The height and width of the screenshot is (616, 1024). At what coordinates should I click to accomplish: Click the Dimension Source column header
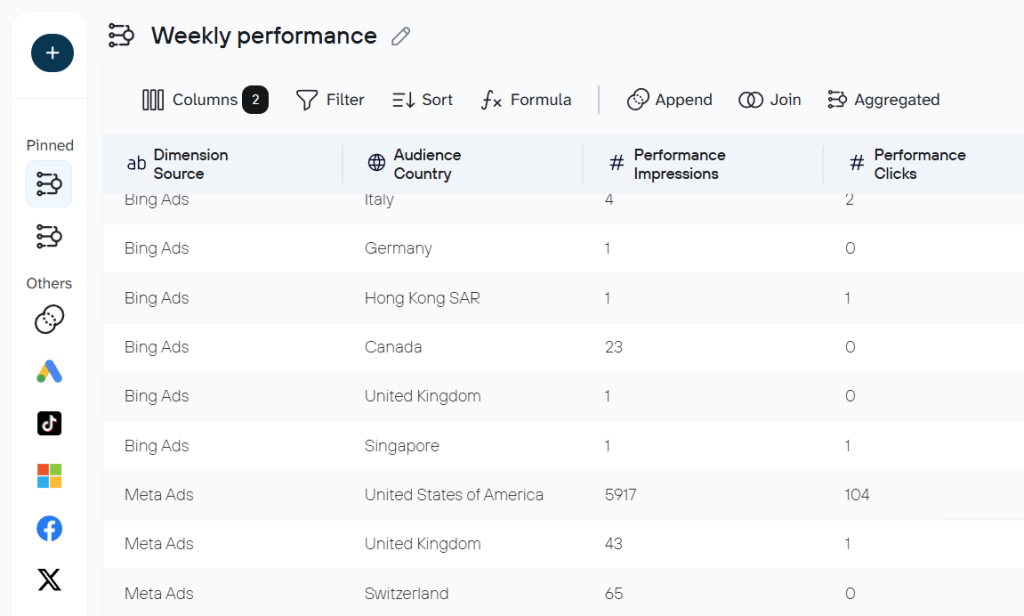click(190, 164)
